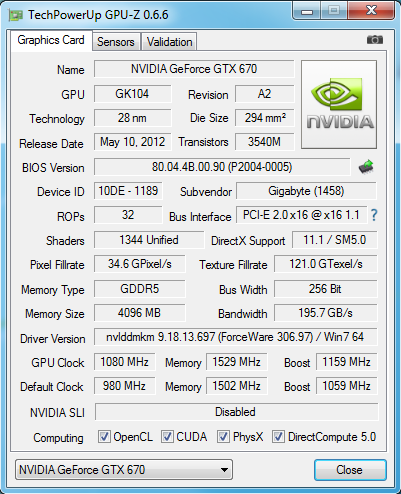
Task: Open the GPU selection dropdown
Action: click(124, 470)
